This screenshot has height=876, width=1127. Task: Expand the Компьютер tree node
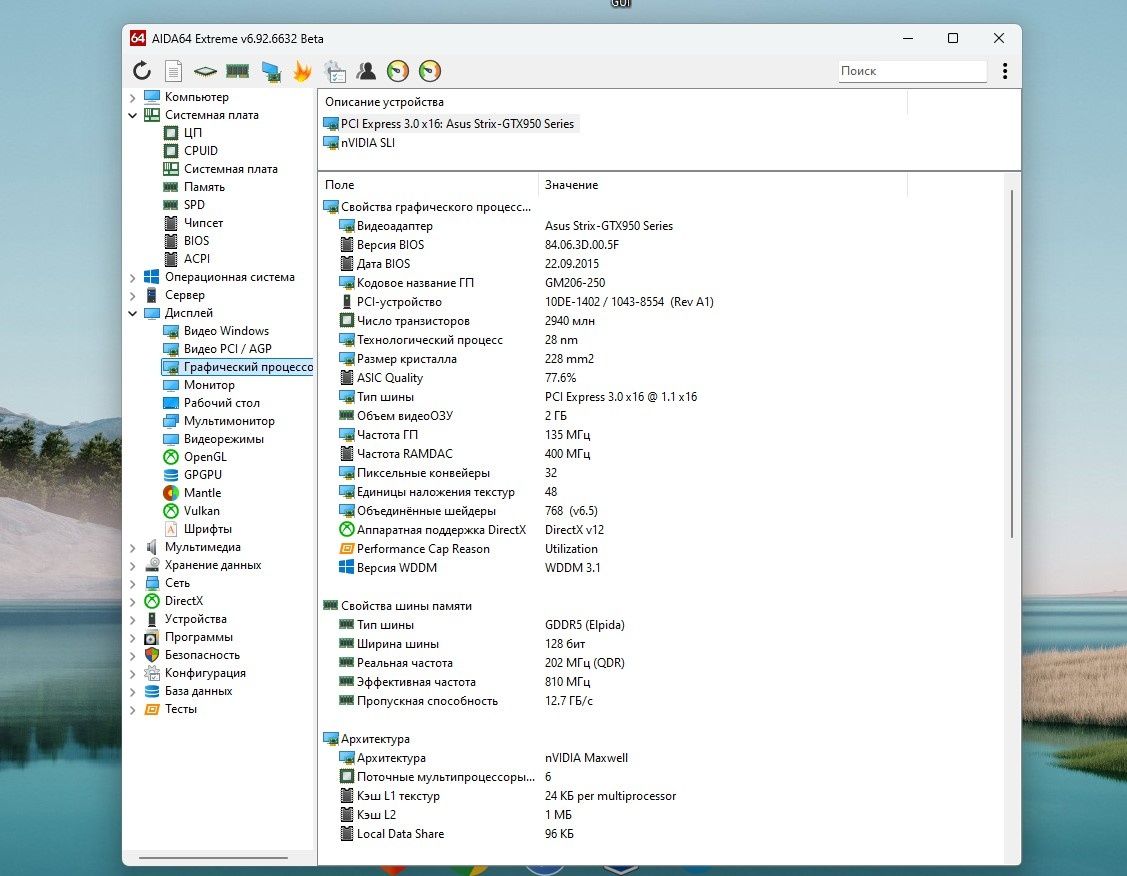click(x=133, y=97)
